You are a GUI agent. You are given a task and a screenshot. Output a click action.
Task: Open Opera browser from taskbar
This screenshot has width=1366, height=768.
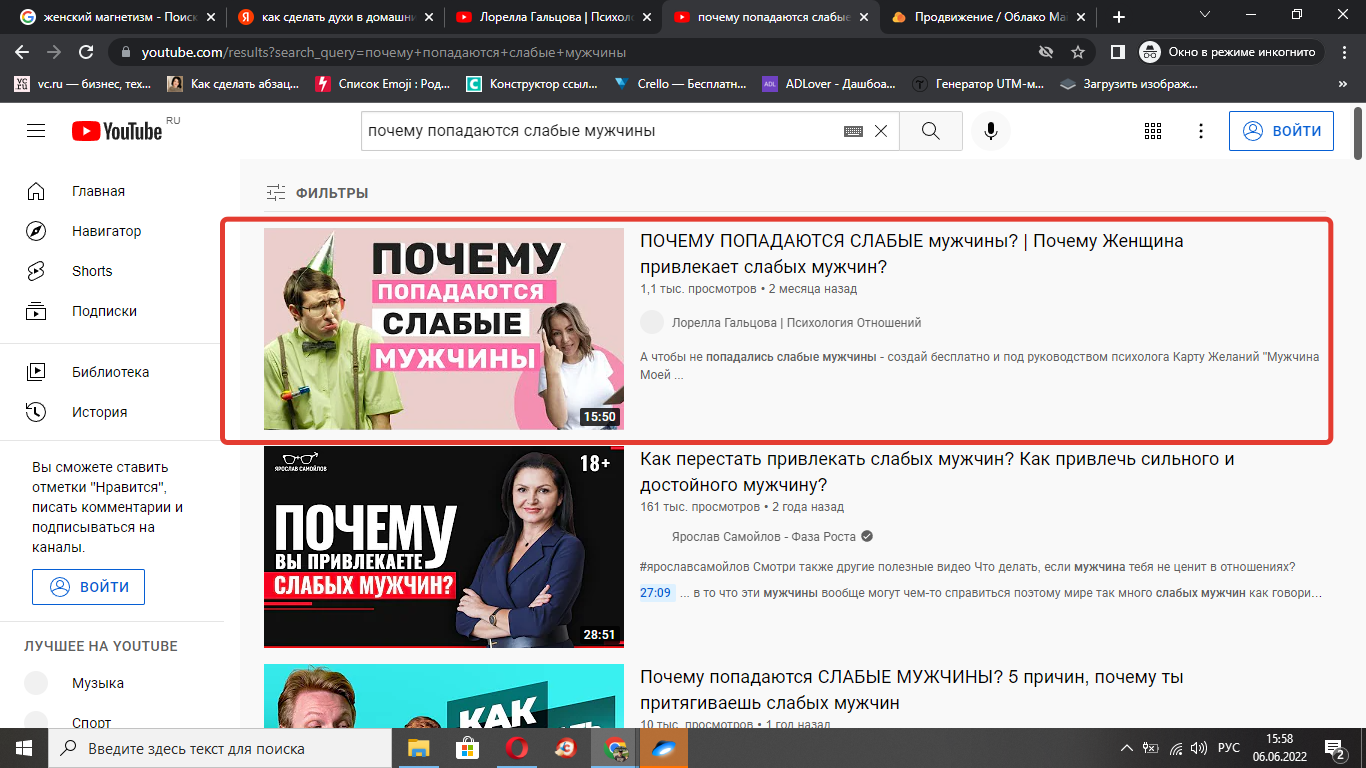pos(517,748)
